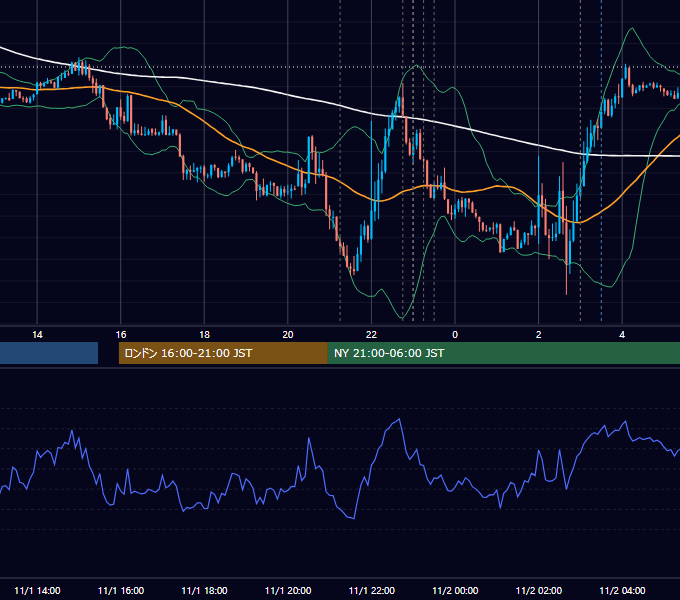Click hour label 18 on price chart axis
680x600 pixels.
204,335
